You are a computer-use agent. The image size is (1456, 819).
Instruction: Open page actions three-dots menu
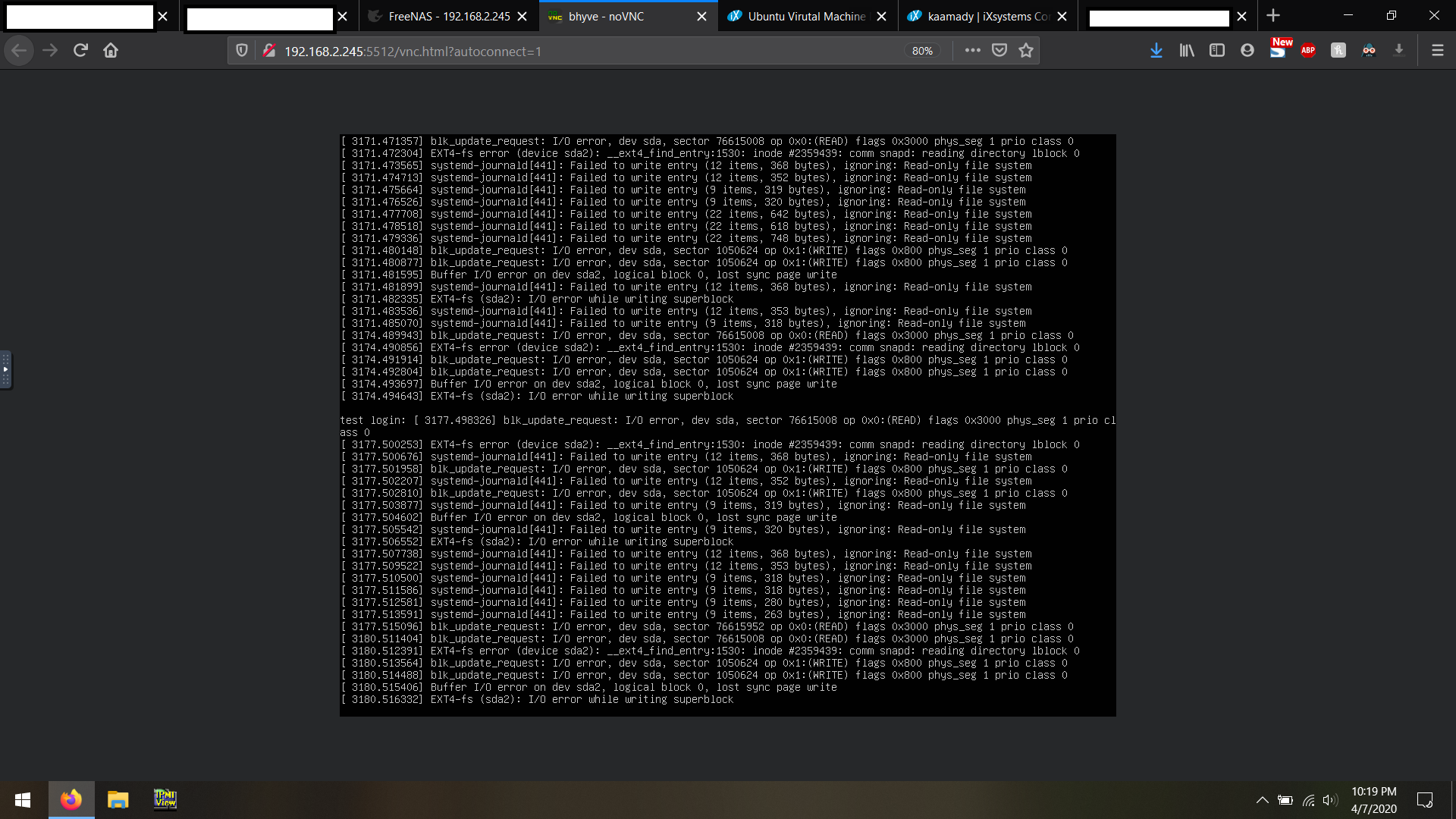[972, 51]
